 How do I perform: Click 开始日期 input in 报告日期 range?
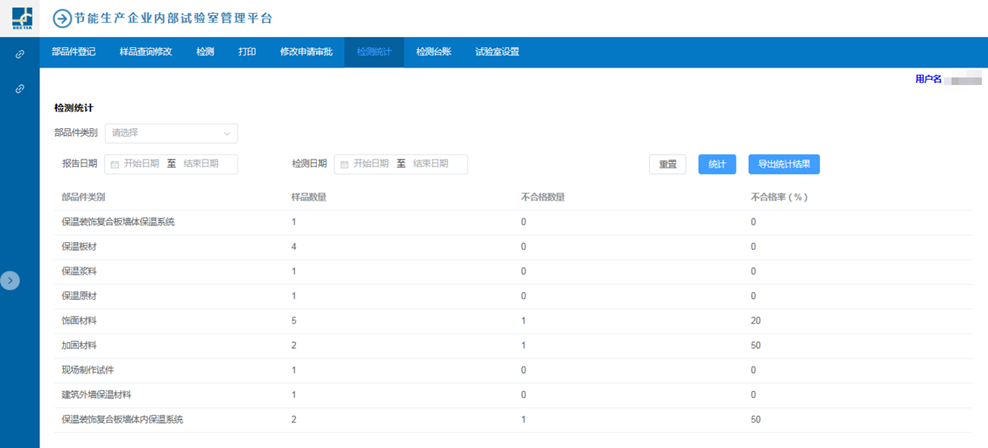pos(141,164)
